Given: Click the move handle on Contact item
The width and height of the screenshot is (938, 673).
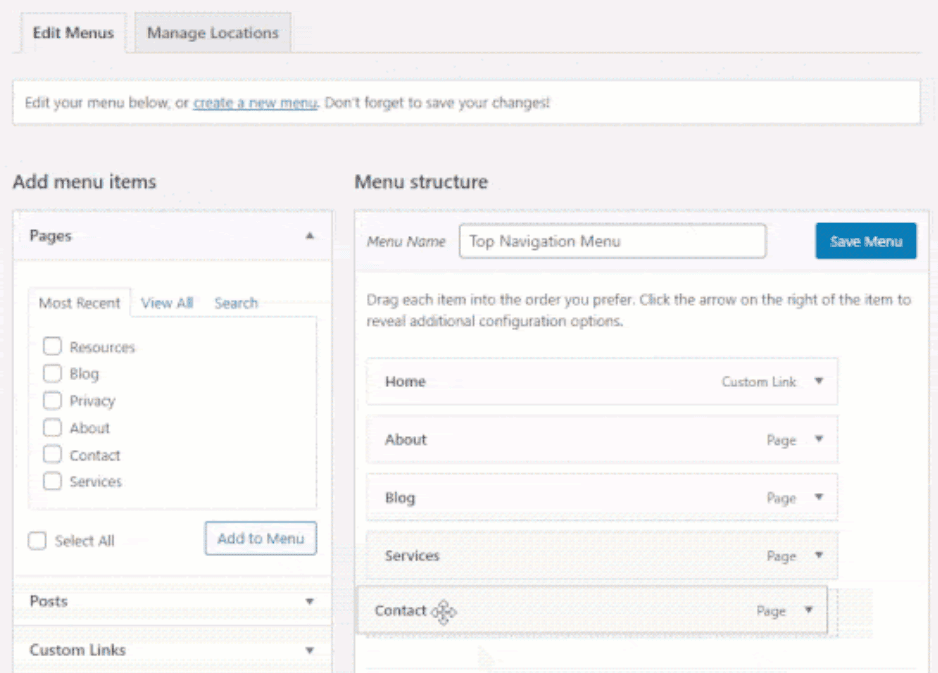Looking at the screenshot, I should point(443,611).
